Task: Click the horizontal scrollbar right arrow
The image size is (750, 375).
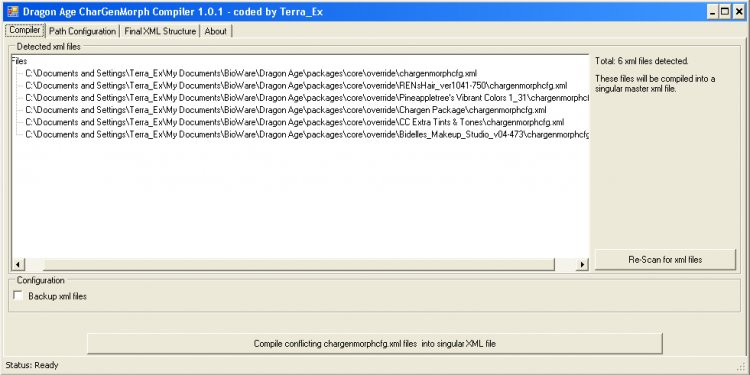Action: [x=582, y=265]
